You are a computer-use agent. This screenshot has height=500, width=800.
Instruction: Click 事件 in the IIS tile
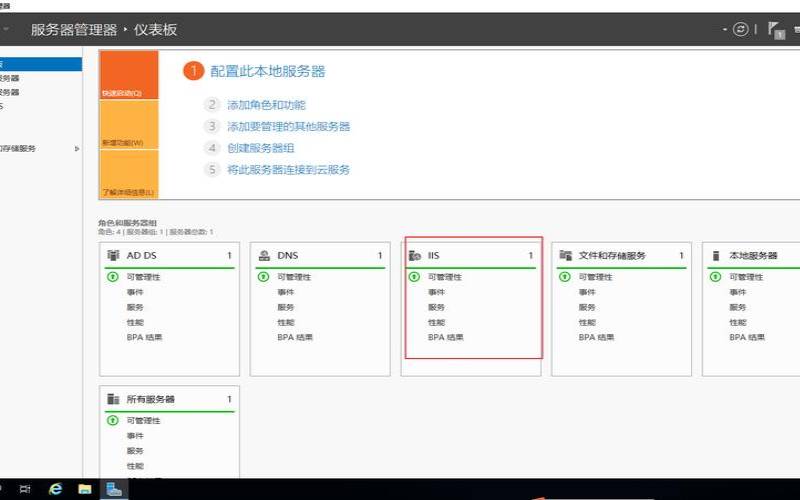pyautogui.click(x=437, y=292)
